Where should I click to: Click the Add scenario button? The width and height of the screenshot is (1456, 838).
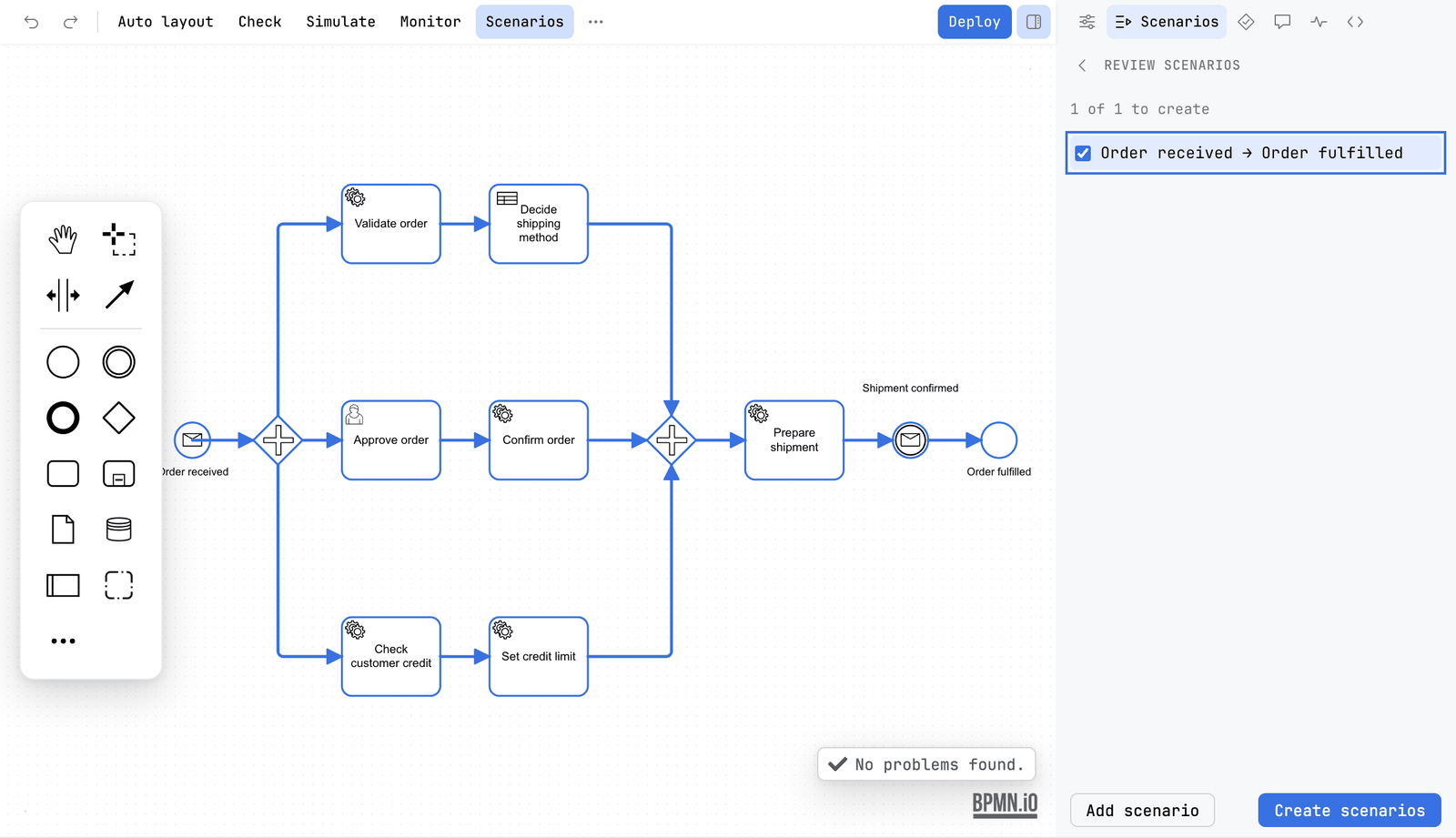coord(1142,811)
